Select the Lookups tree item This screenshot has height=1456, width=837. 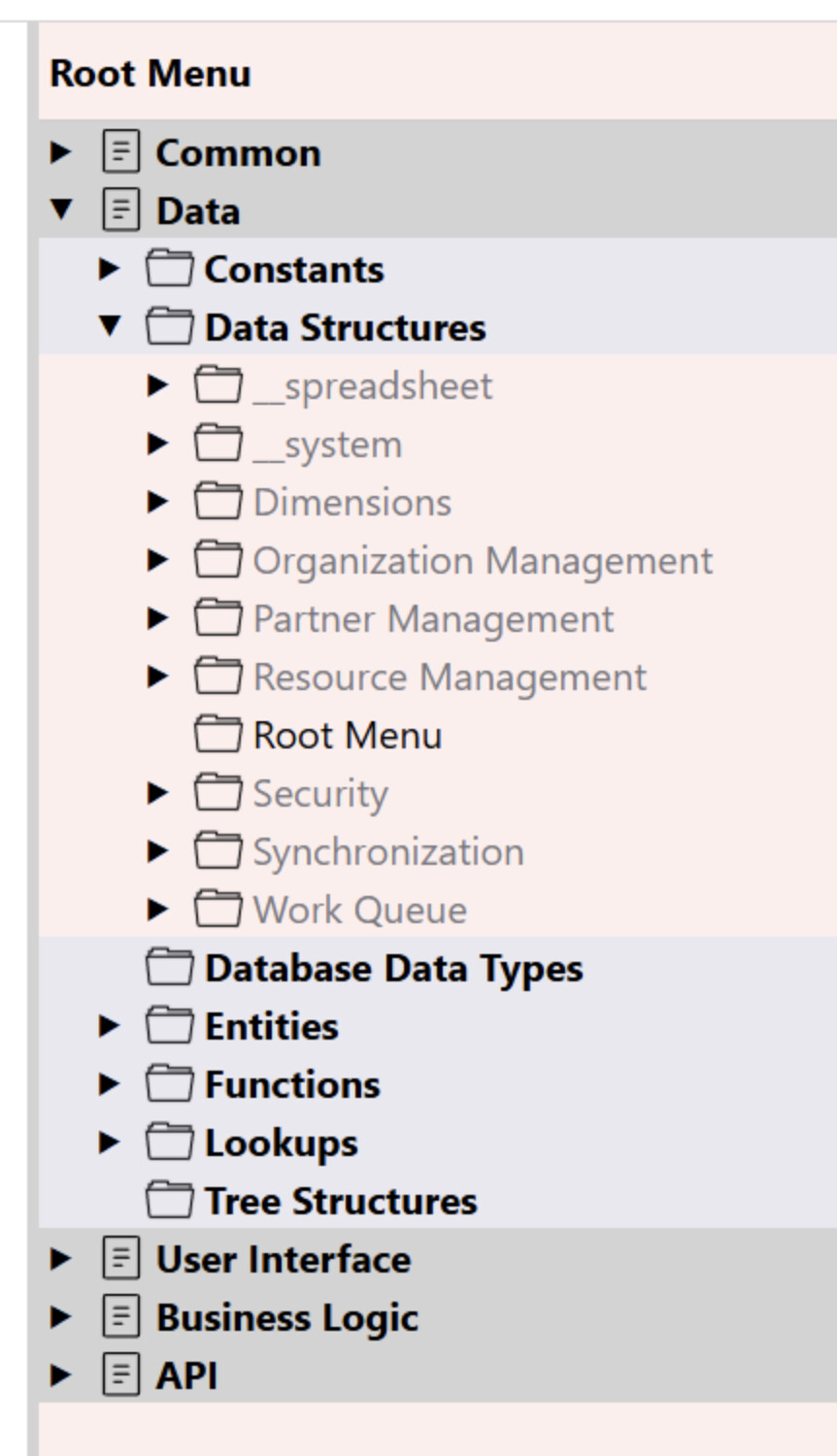pyautogui.click(x=282, y=1142)
